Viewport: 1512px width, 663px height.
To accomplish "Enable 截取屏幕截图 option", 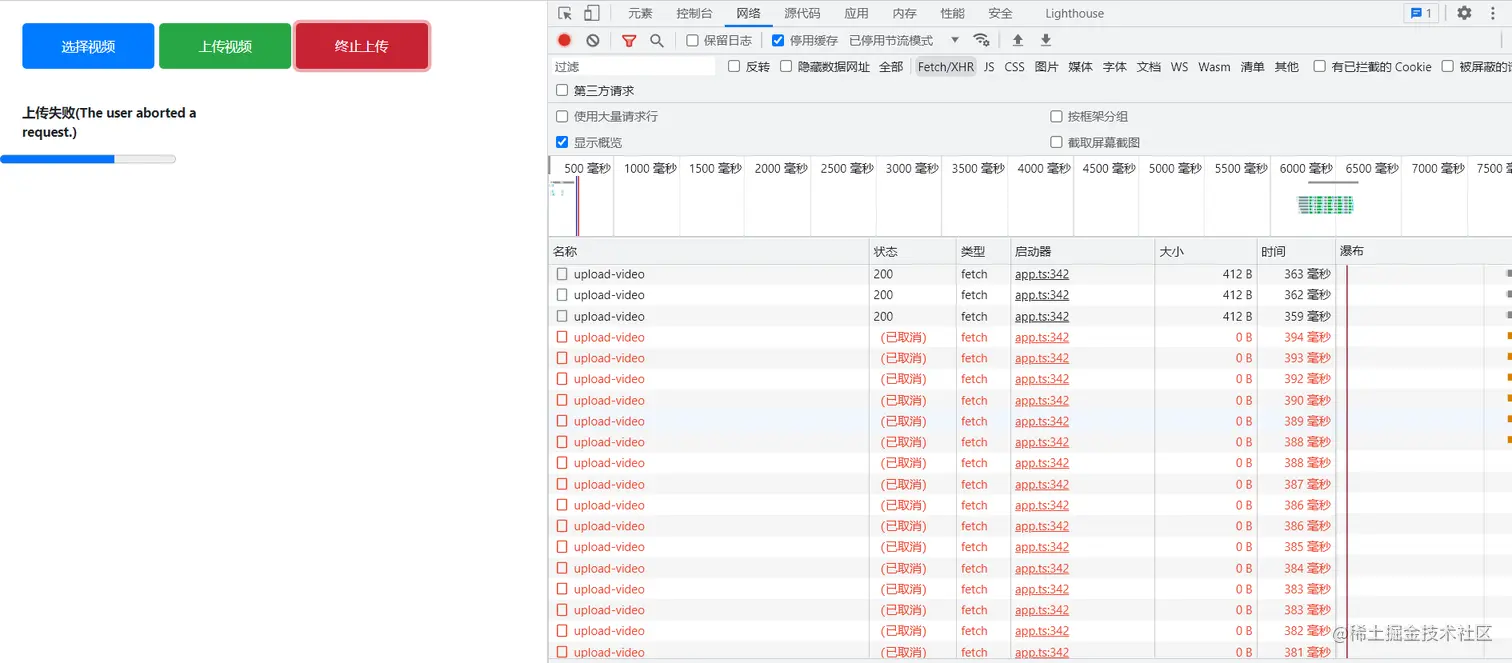I will click(x=1056, y=141).
